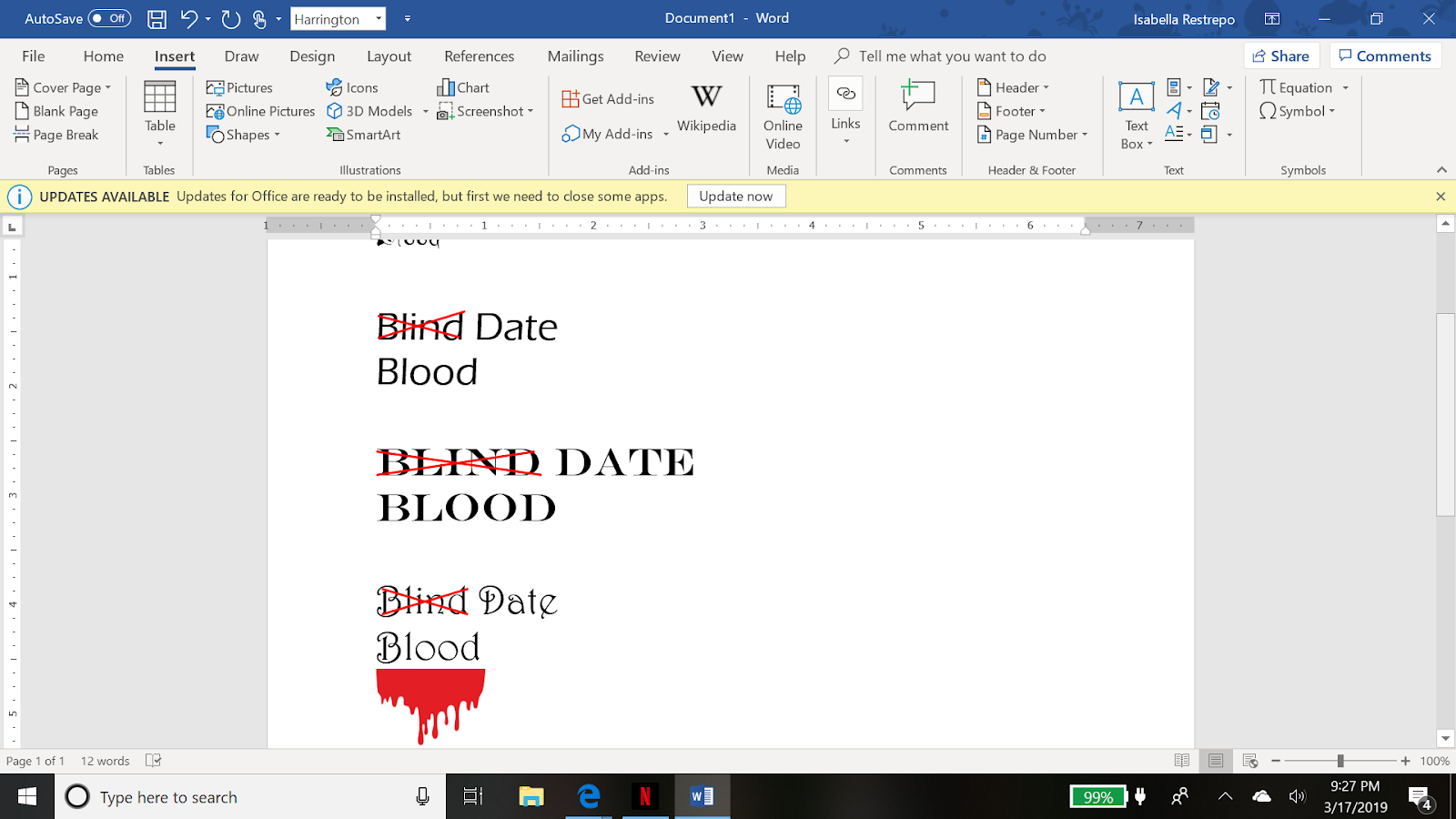Insert Date and Time
Screen dimensions: 1456x819
(x=1210, y=111)
